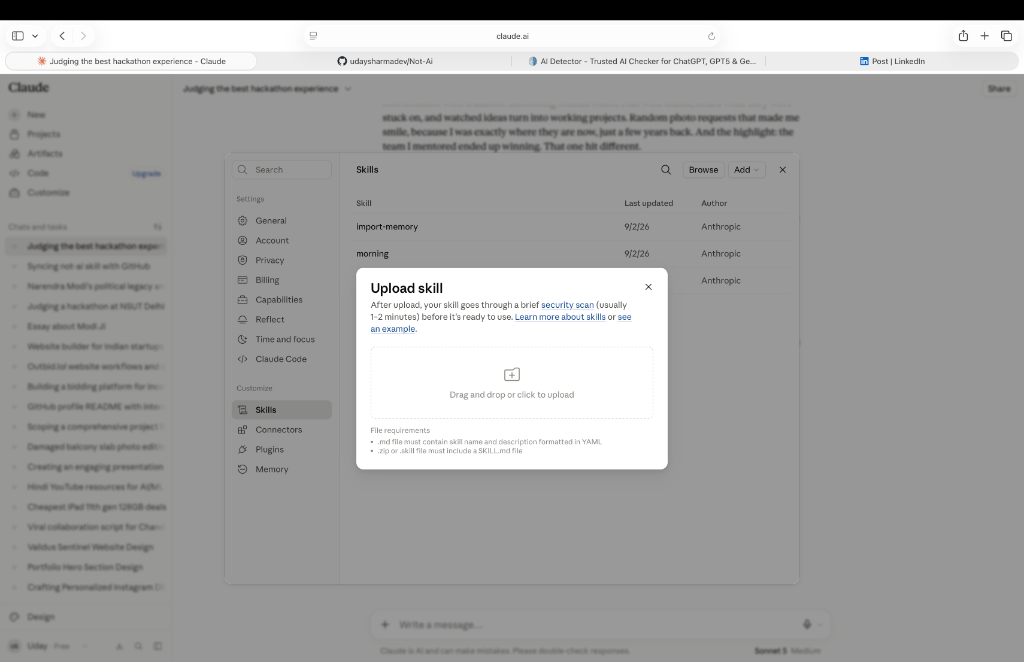Open Reflect settings
The width and height of the screenshot is (1024, 662).
click(x=282, y=319)
